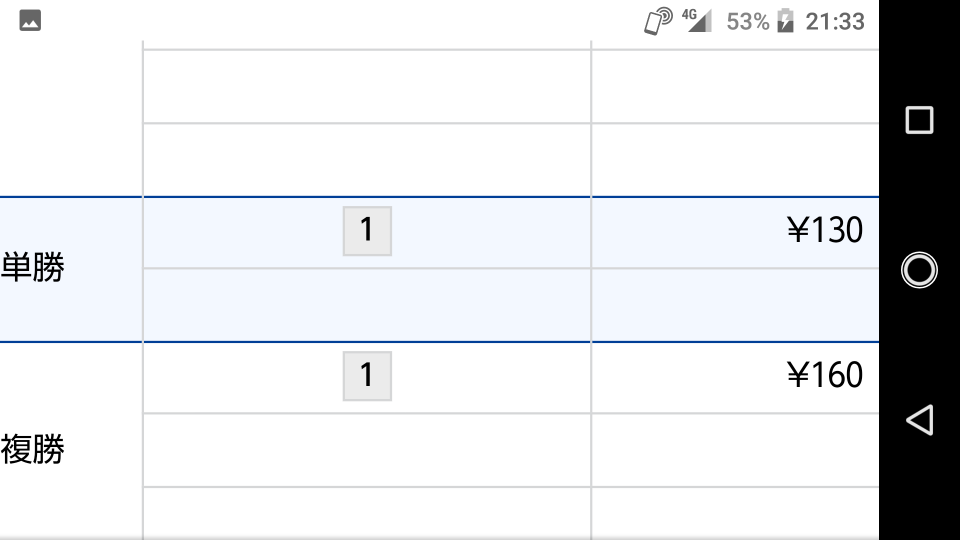Image resolution: width=960 pixels, height=540 pixels.
Task: Click horse number 1 box in 単勝 row
Action: coord(367,231)
